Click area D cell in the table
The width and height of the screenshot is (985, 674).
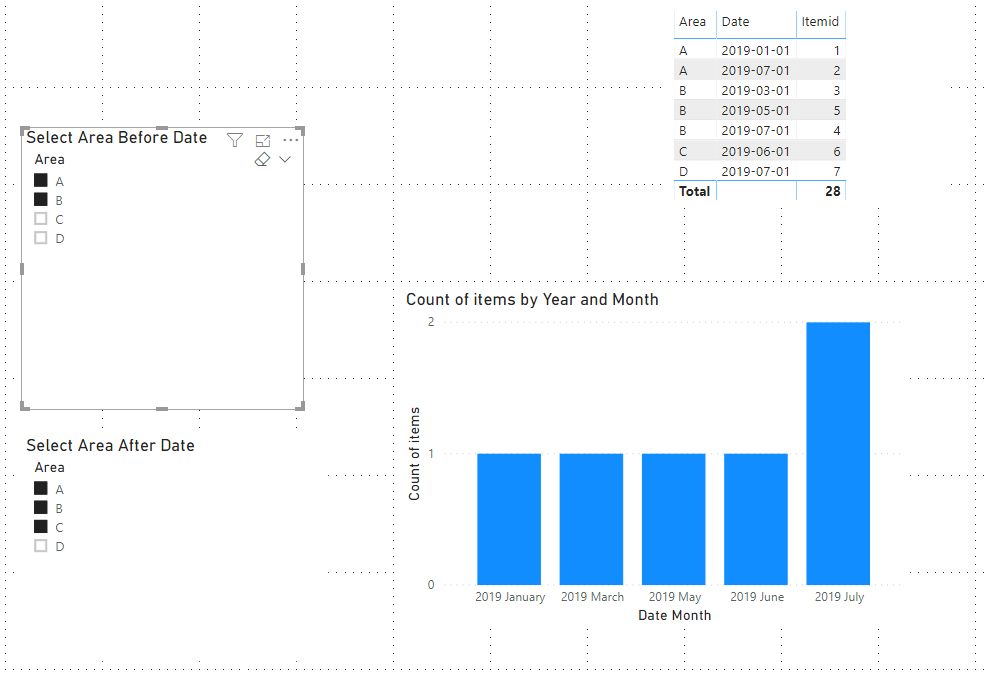click(683, 171)
